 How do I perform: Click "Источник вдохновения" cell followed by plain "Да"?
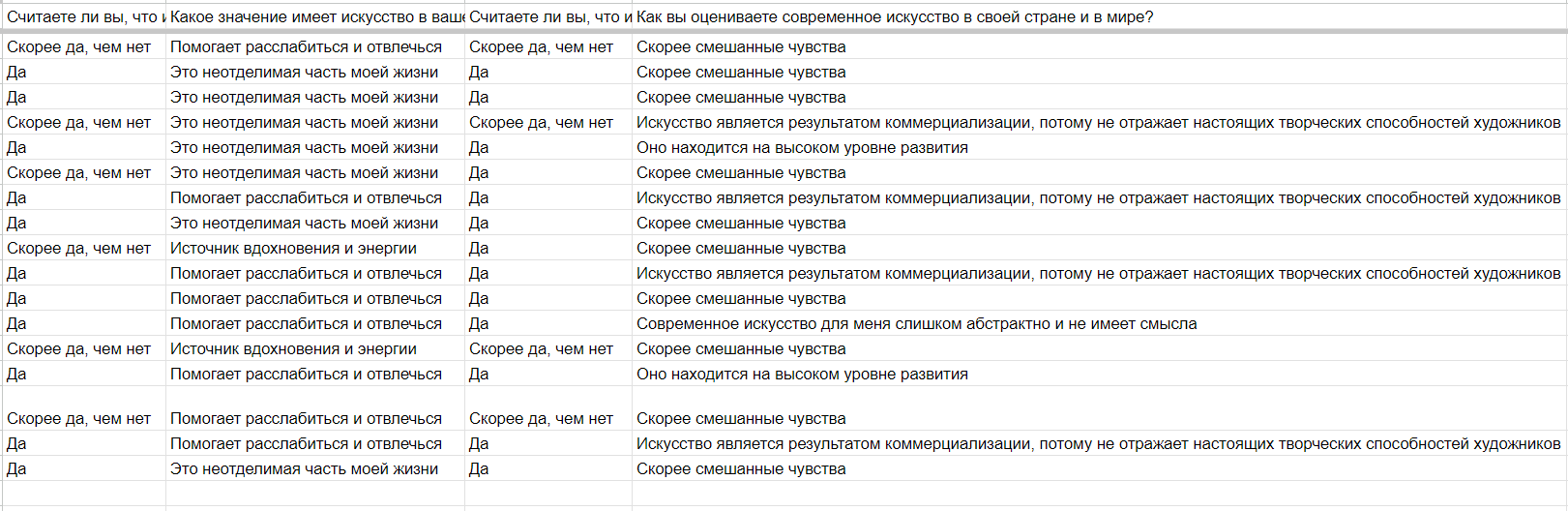(315, 248)
